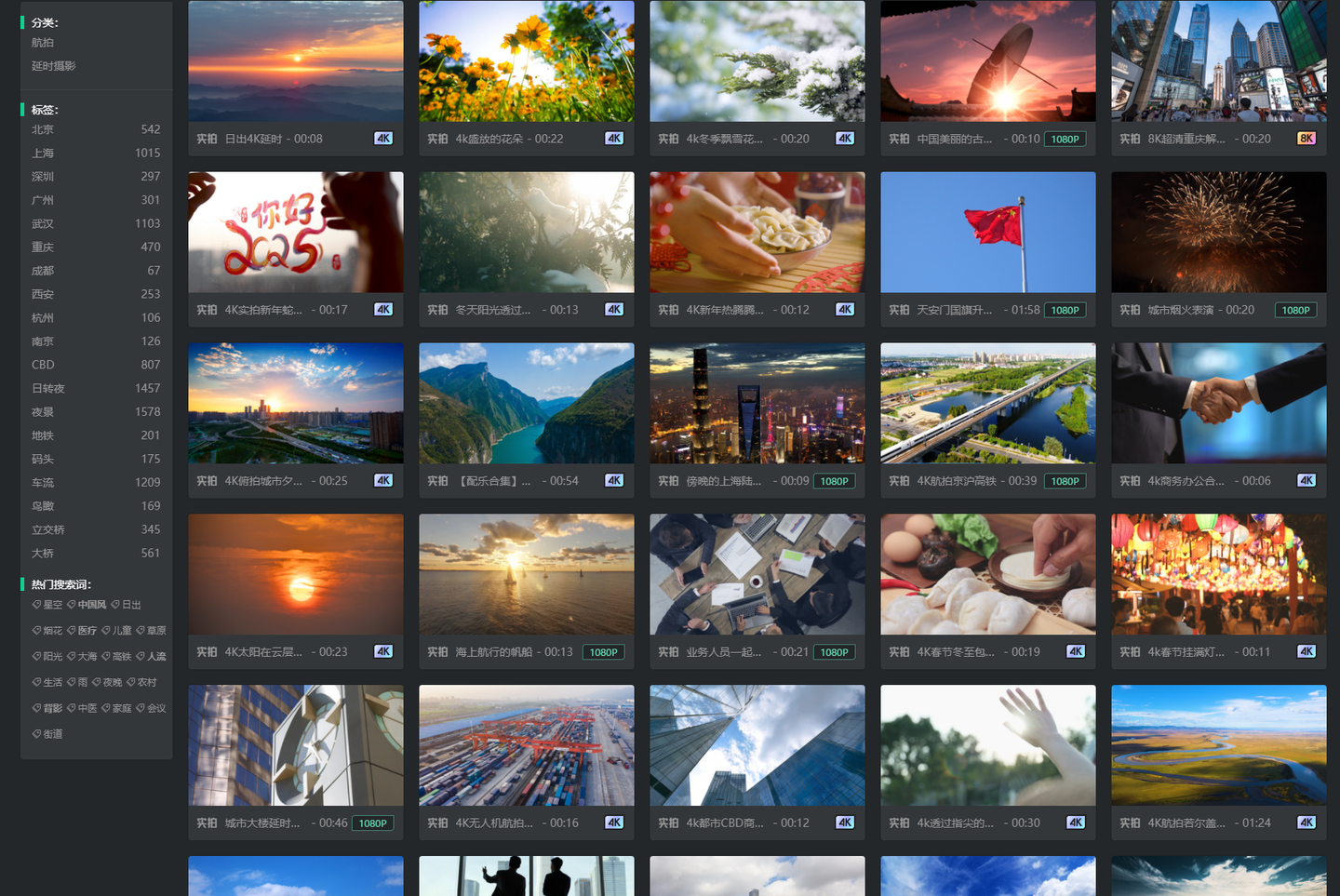Click the 4K badge on 4K新年热腾腾 card
The image size is (1340, 896).
tap(845, 310)
